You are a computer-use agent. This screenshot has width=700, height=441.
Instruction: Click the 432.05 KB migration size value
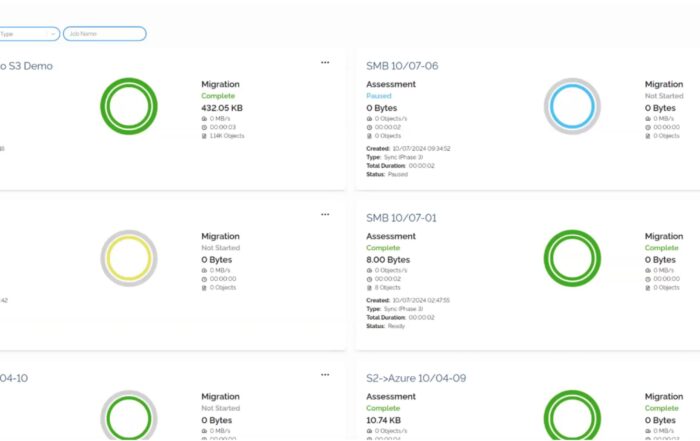pos(222,108)
